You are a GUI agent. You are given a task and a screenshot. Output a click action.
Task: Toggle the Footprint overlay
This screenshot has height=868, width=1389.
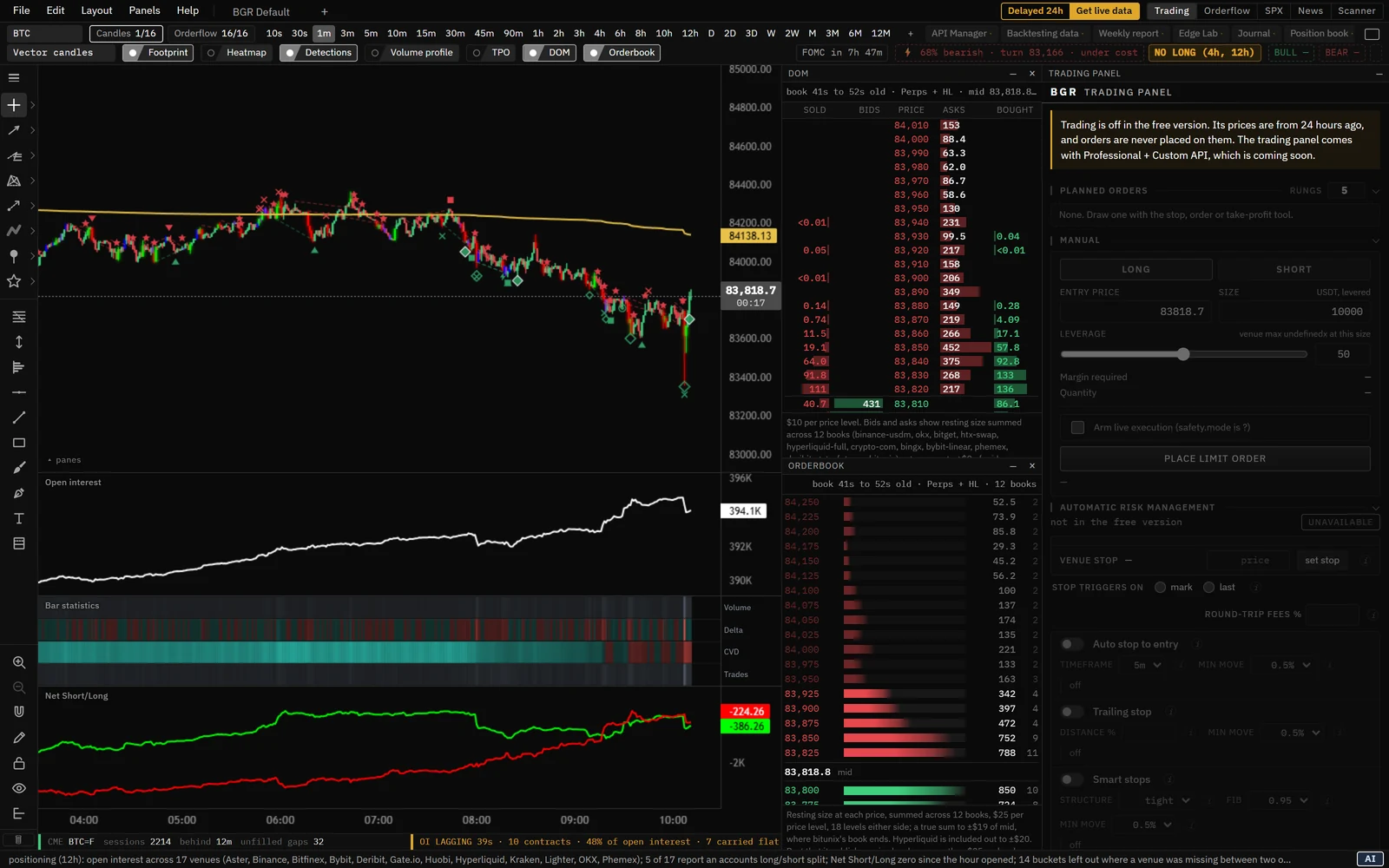point(158,53)
